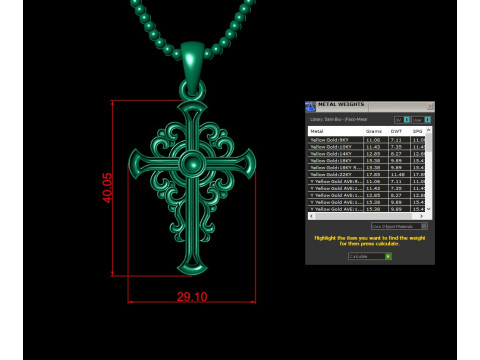
Task: Select the Yellow Gold:18KY R... row
Action: (367, 168)
